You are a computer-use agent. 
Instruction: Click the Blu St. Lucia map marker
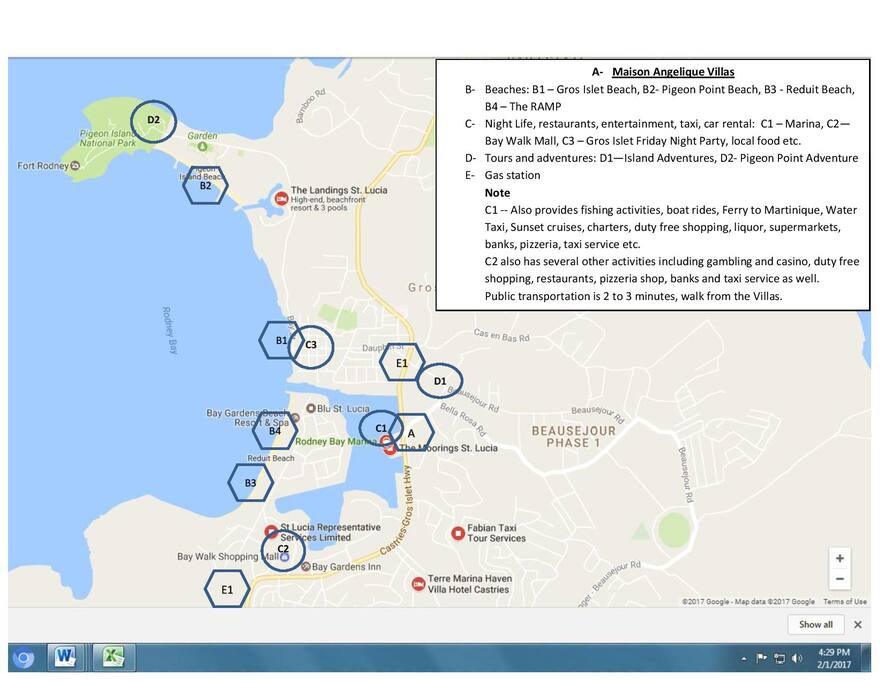(x=310, y=408)
